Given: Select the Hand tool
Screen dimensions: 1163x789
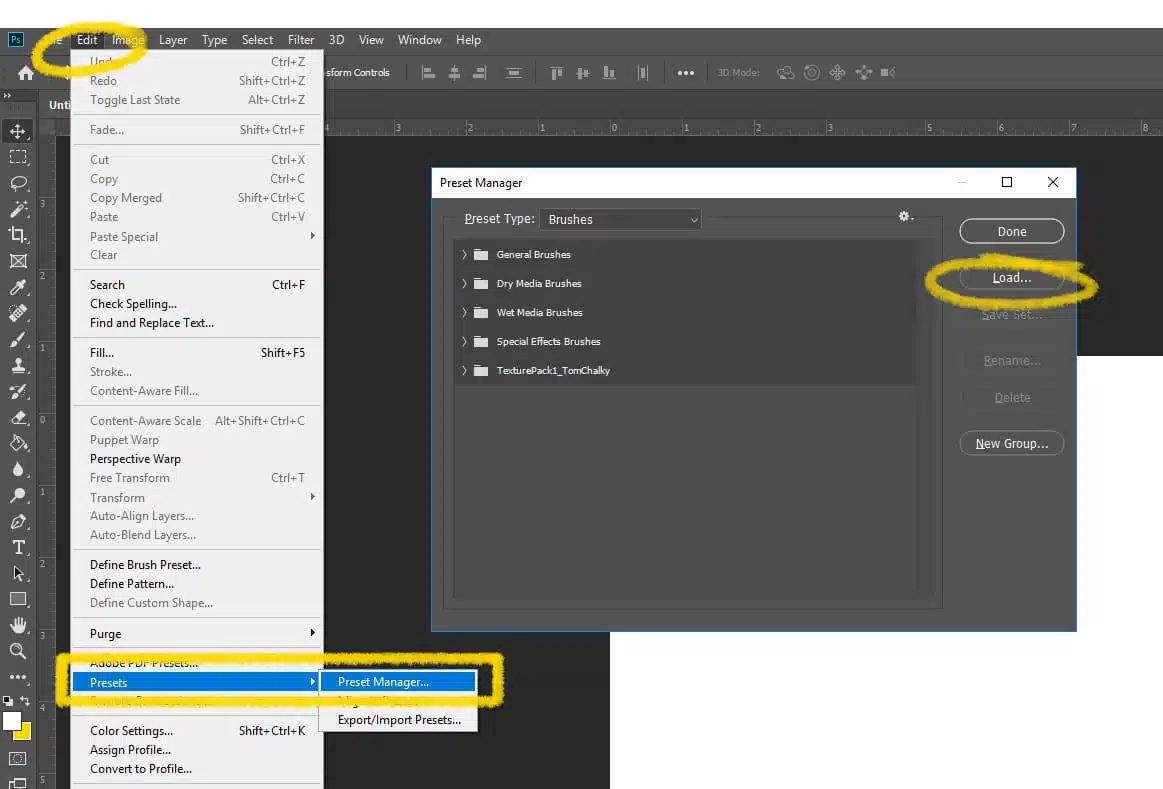Looking at the screenshot, I should point(18,625).
